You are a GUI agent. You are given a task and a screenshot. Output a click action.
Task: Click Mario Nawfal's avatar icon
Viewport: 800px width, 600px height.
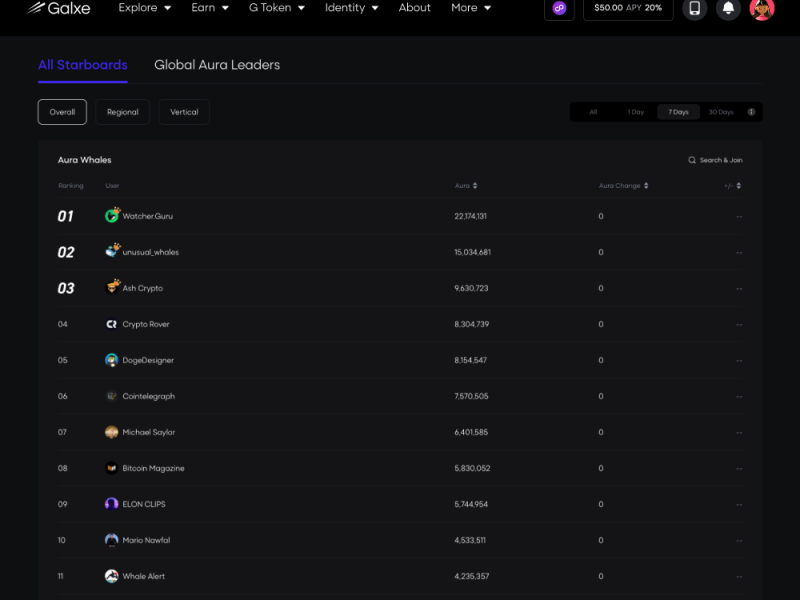coord(111,540)
